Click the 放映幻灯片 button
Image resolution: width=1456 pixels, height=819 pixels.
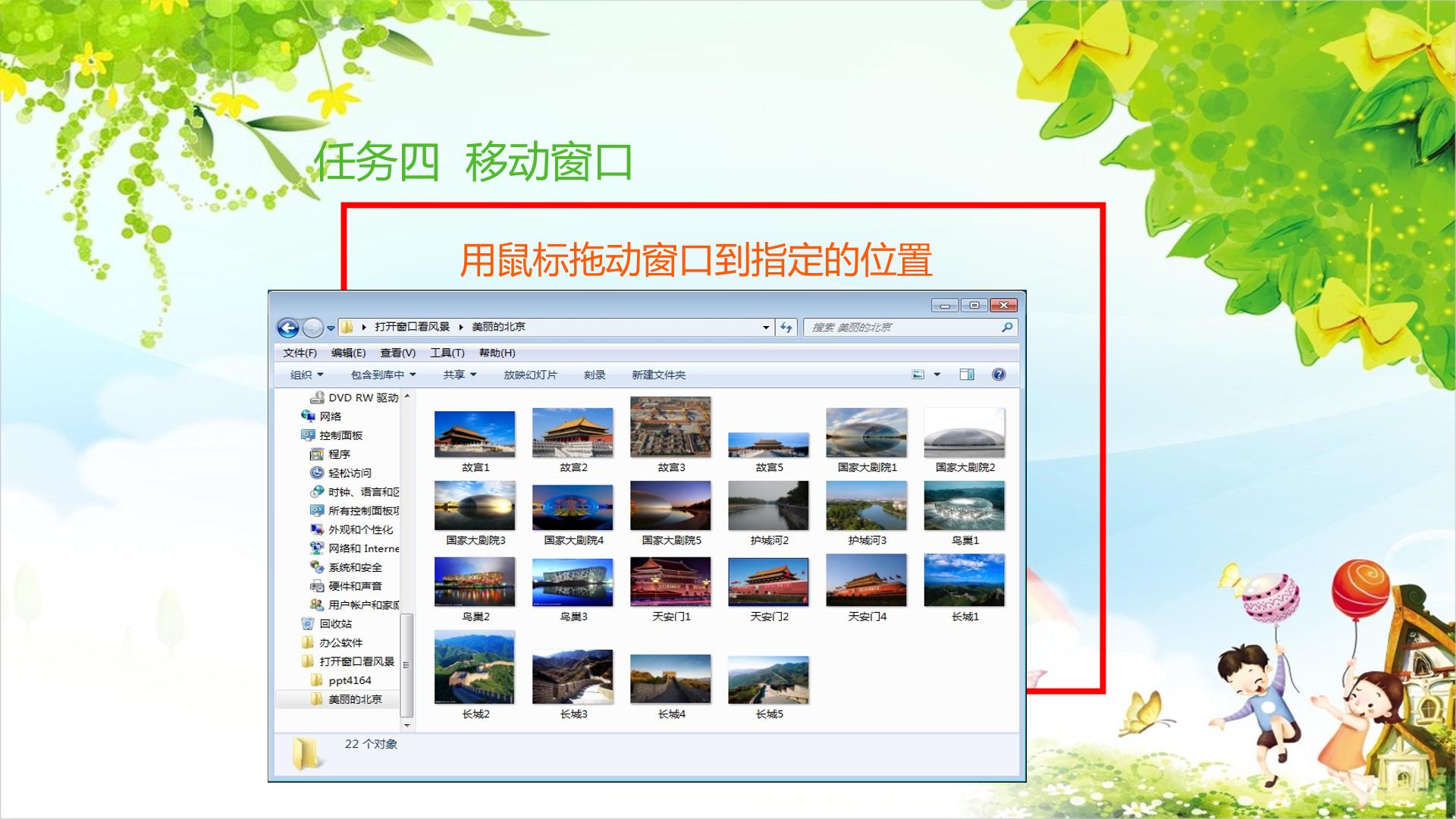point(530,375)
